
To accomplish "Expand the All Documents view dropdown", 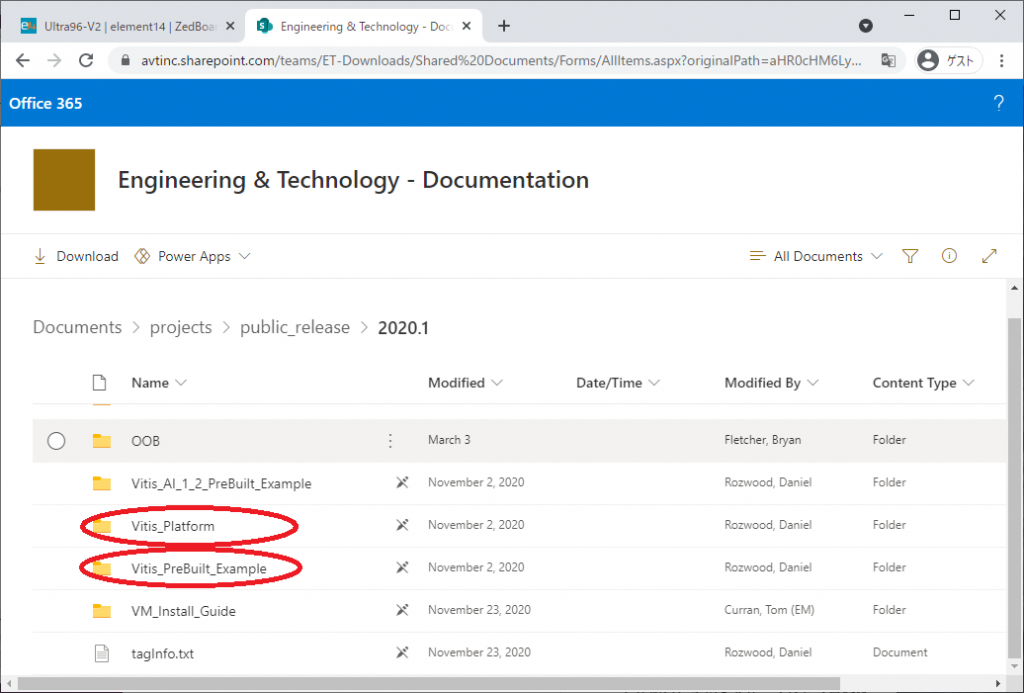I will (x=817, y=256).
